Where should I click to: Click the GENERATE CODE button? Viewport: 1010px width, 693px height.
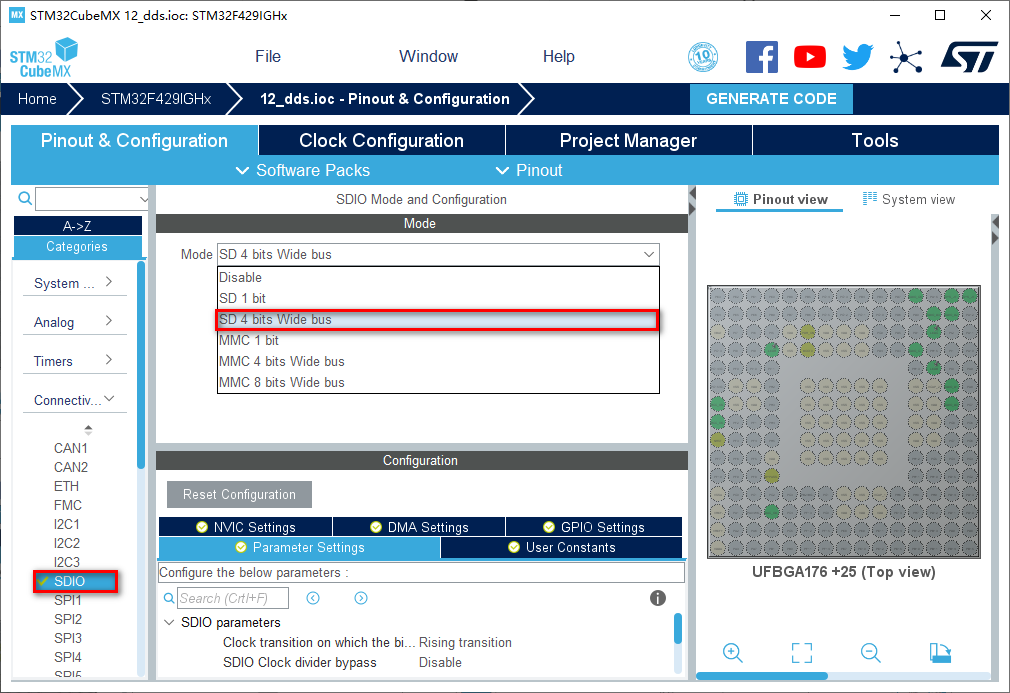coord(770,99)
